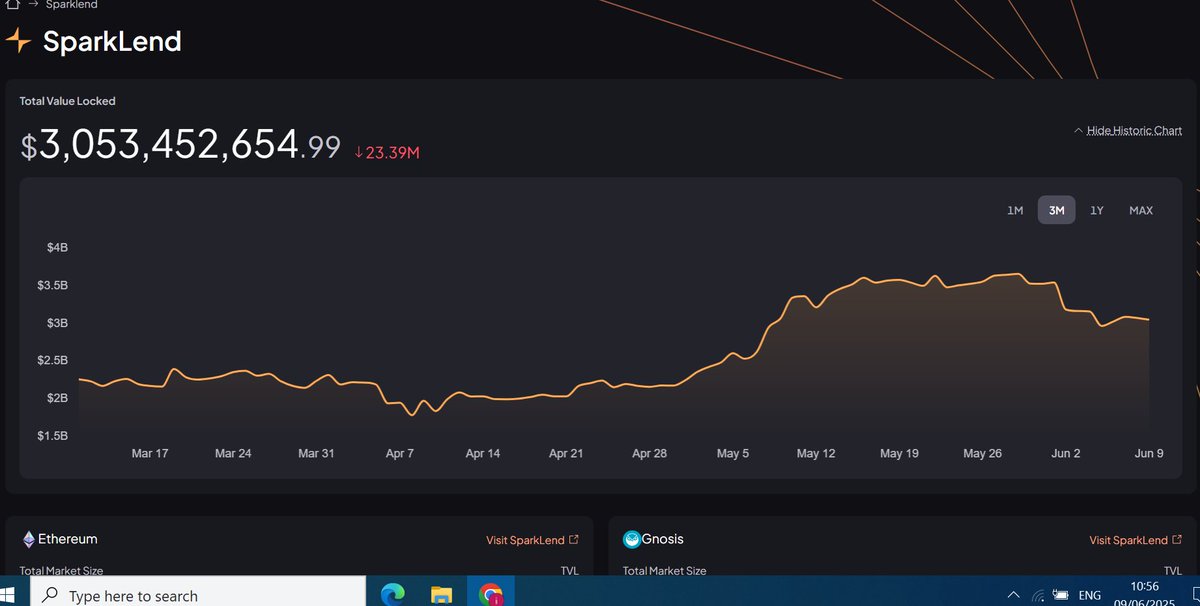The height and width of the screenshot is (606, 1200).
Task: Click the 23.39M change indicator
Action: 387,153
